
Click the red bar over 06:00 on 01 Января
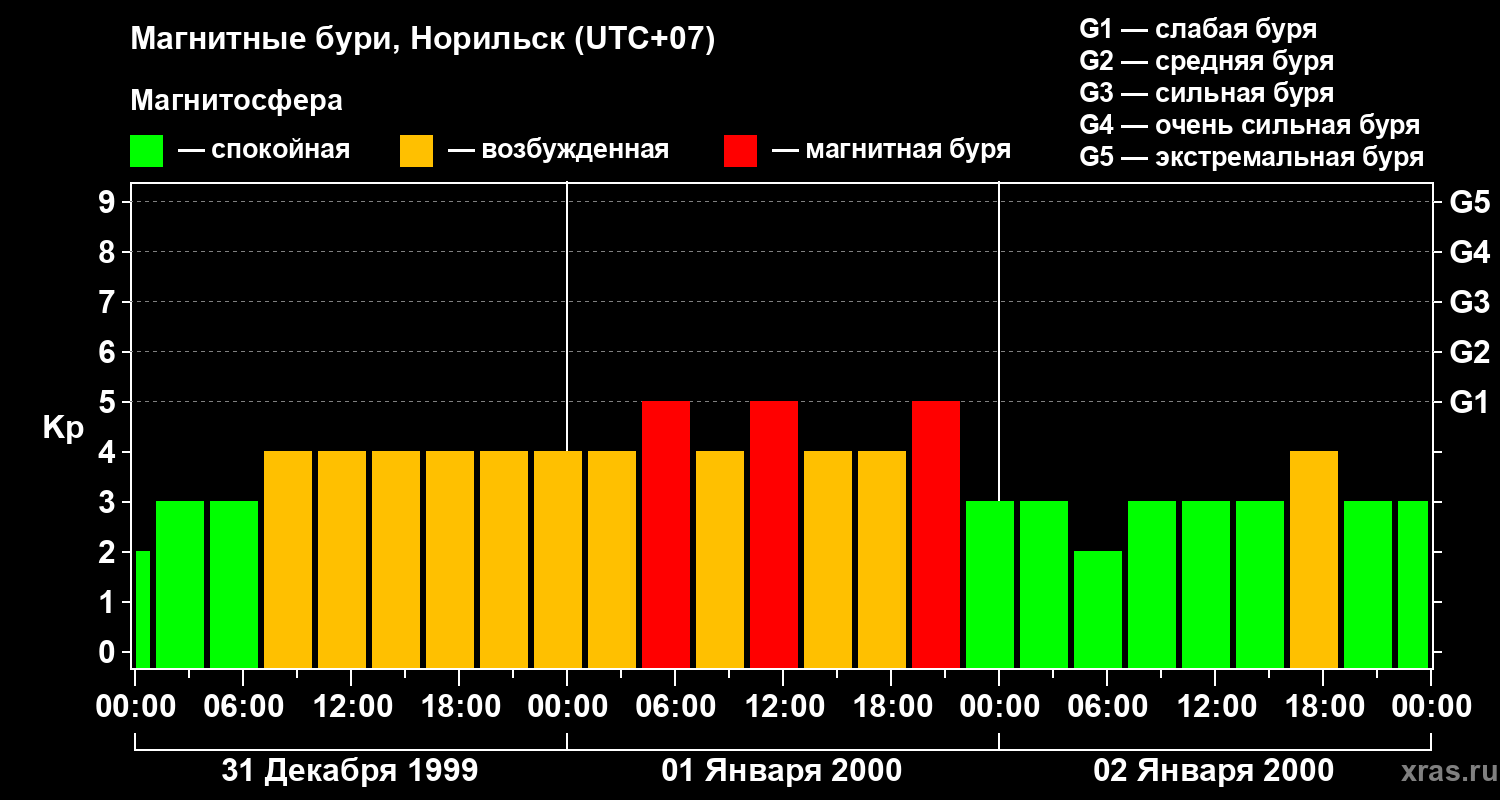[666, 534]
